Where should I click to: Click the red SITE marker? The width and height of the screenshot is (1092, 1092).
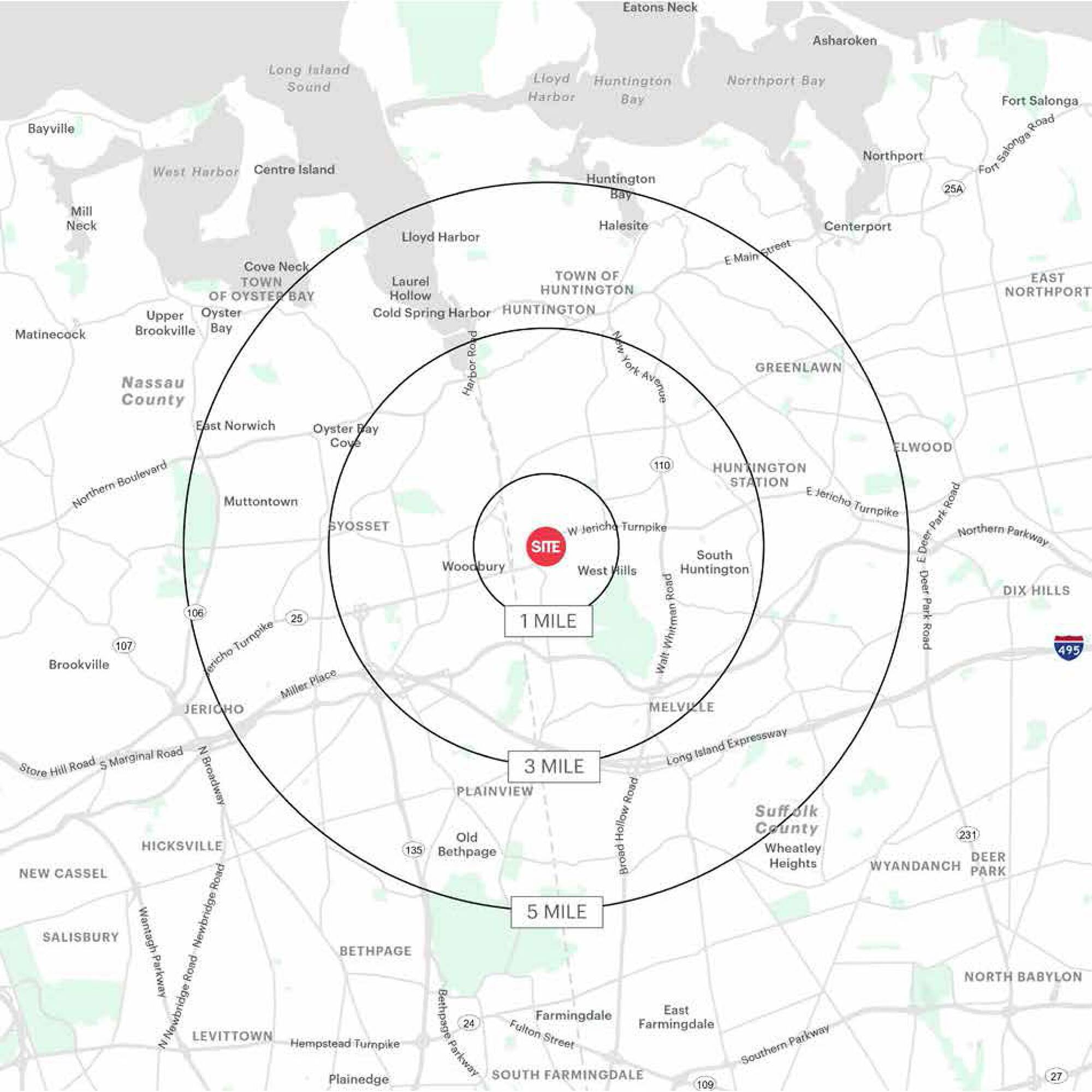click(x=546, y=547)
